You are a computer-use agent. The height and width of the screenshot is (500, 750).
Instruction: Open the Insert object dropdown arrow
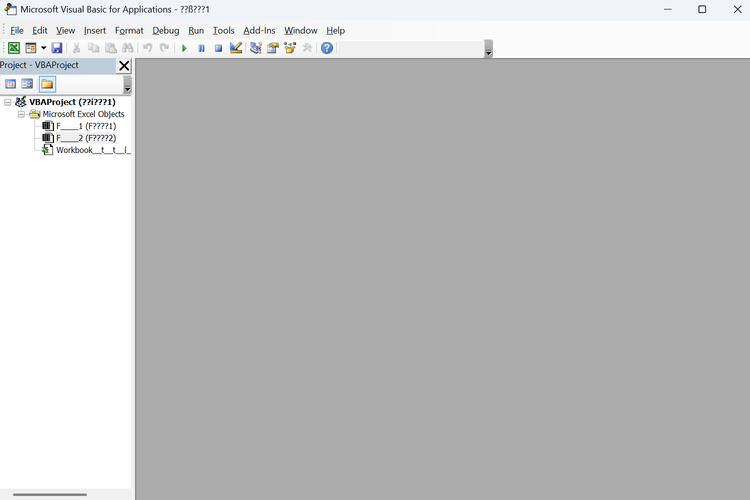[43, 48]
